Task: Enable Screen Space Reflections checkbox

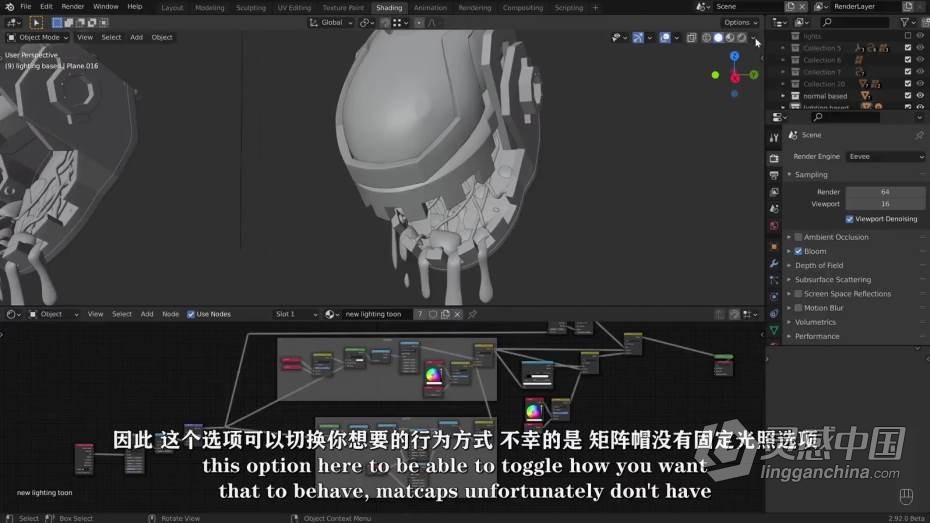Action: pos(798,294)
